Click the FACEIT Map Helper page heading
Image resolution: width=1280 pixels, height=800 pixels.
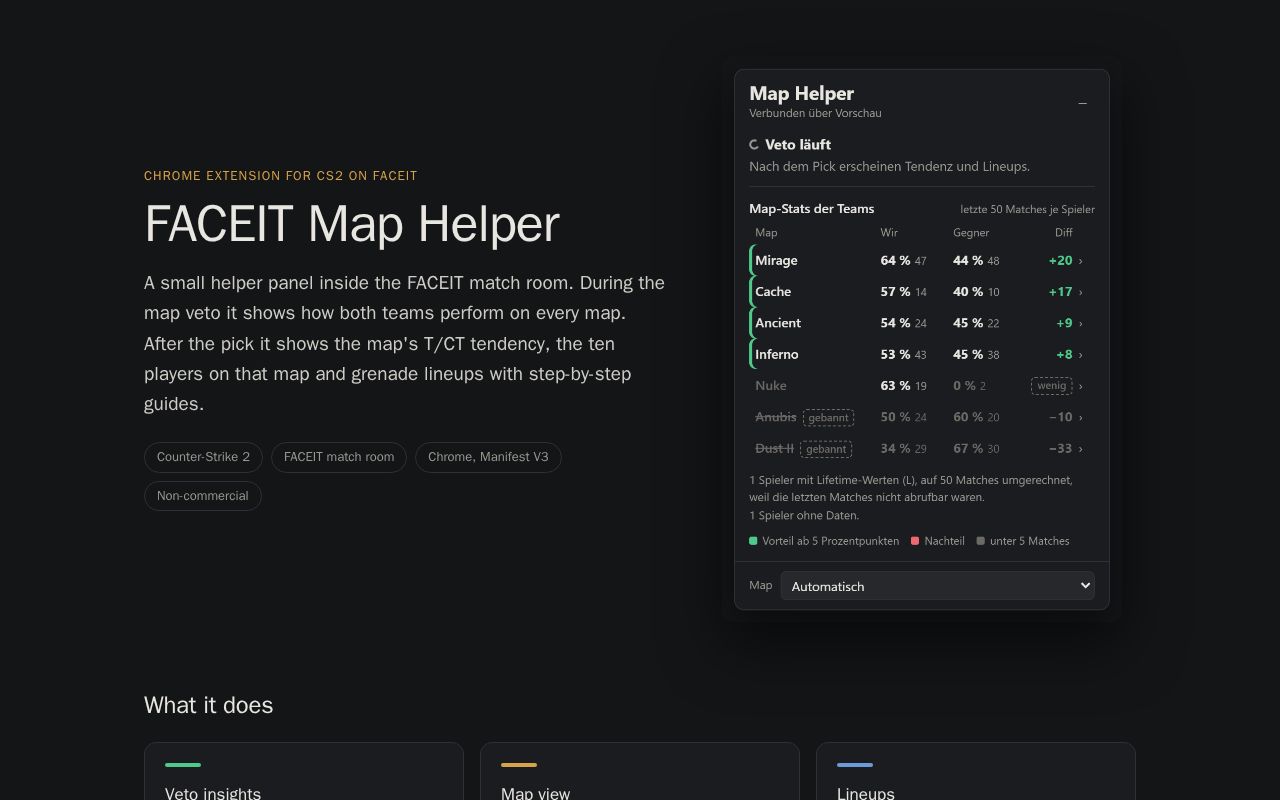tap(352, 223)
